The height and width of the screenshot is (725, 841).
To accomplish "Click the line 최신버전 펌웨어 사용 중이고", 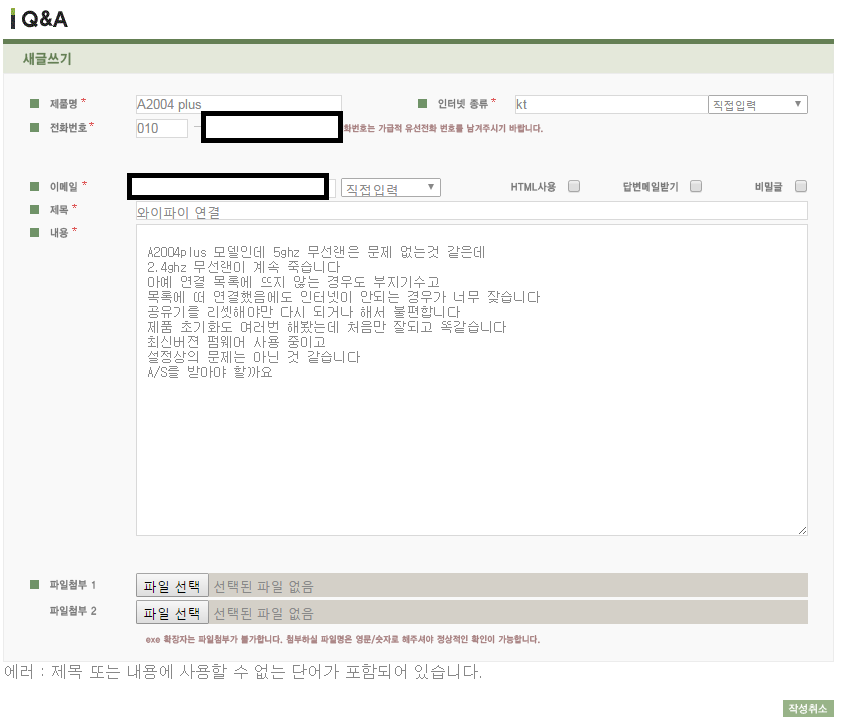I will 237,342.
